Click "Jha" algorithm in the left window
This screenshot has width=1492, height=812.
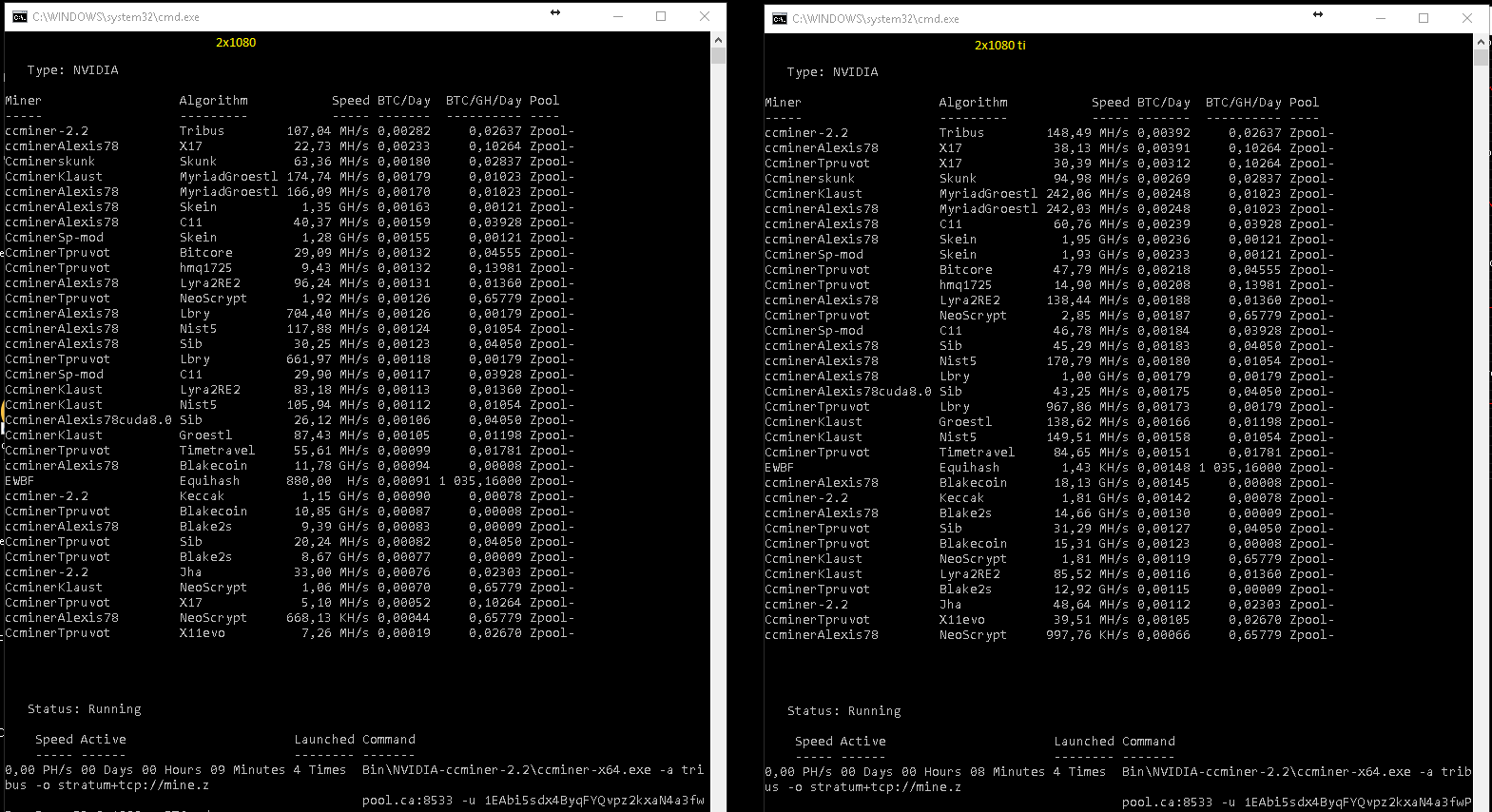191,572
